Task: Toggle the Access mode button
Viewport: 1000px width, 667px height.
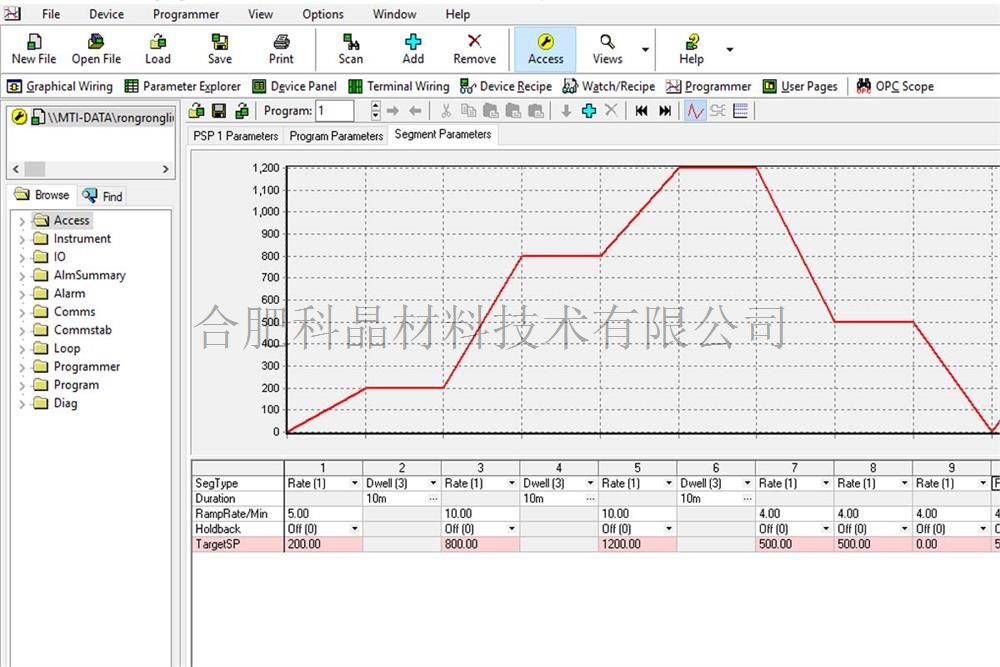Action: [545, 48]
